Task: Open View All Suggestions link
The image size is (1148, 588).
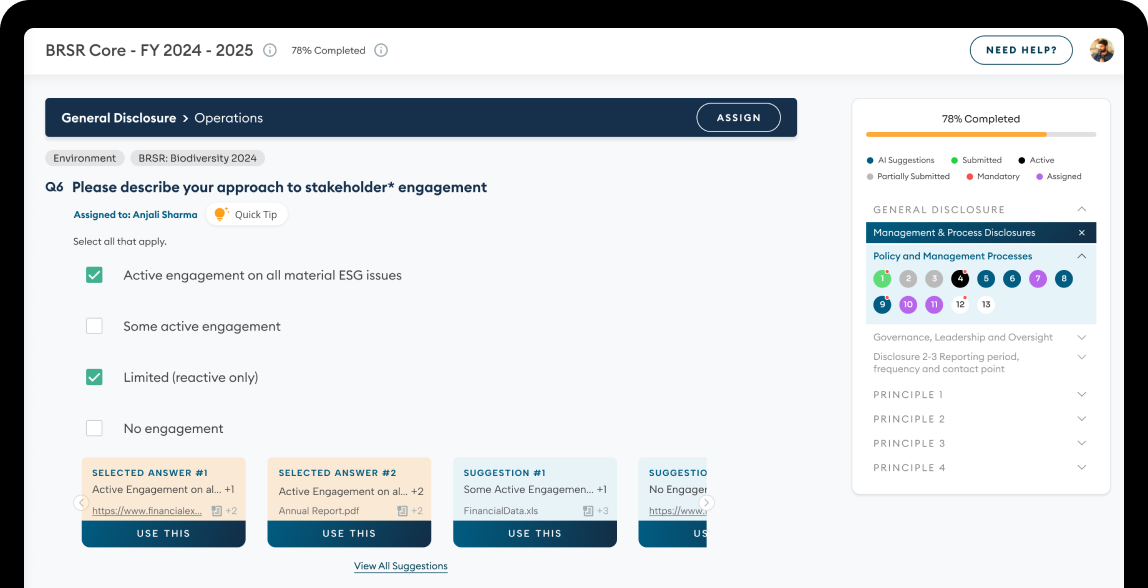Action: tap(400, 566)
